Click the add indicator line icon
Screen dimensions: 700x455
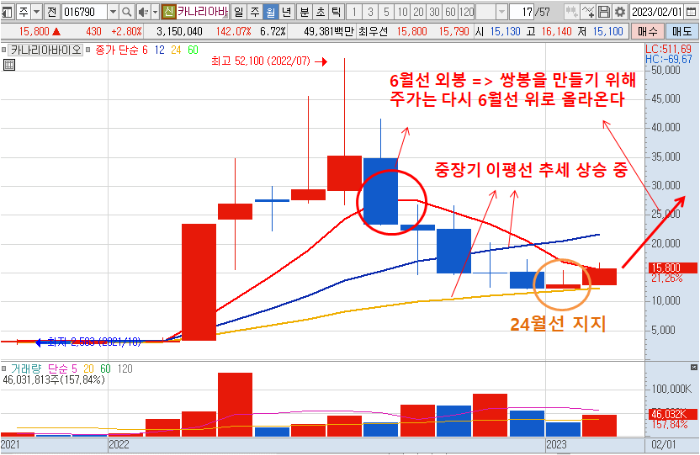pyautogui.click(x=588, y=12)
